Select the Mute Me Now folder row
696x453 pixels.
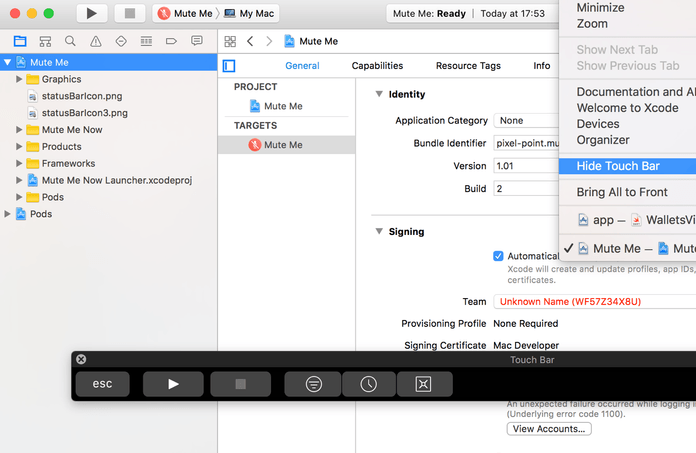(109, 130)
